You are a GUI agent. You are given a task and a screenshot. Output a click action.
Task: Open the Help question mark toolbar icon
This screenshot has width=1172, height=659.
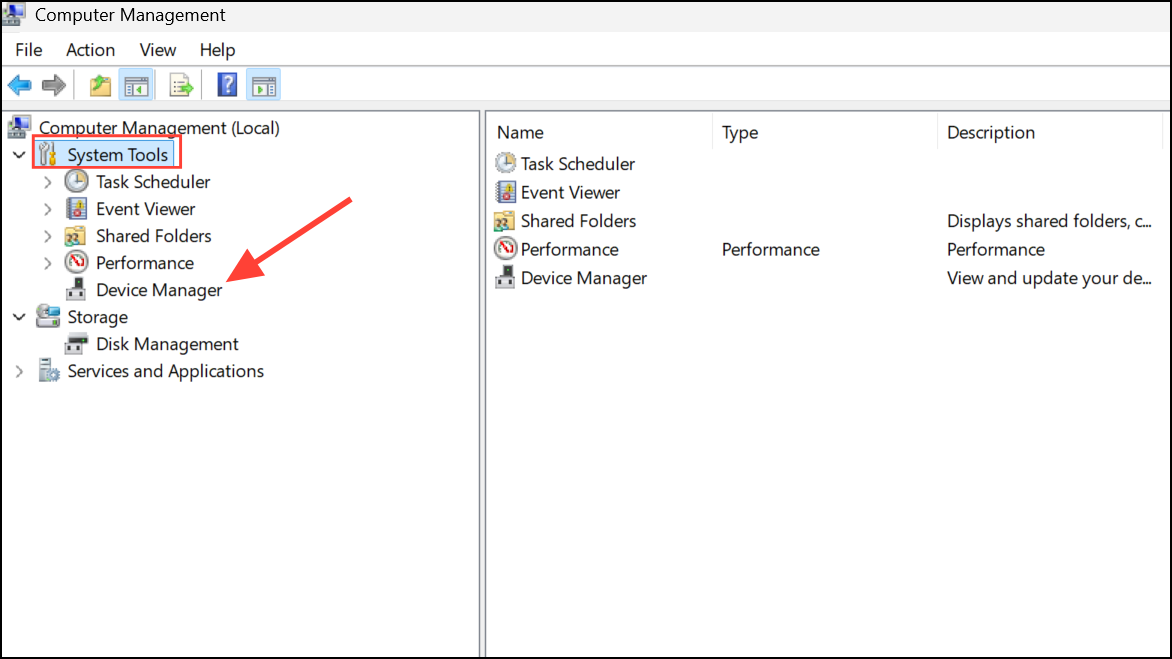pos(227,84)
